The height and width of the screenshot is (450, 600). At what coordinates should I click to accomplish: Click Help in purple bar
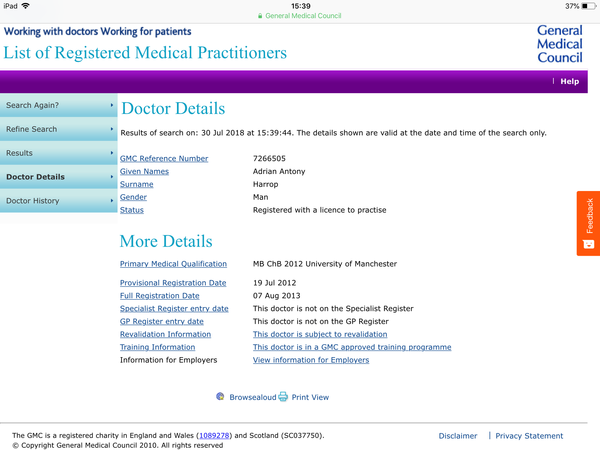[569, 81]
